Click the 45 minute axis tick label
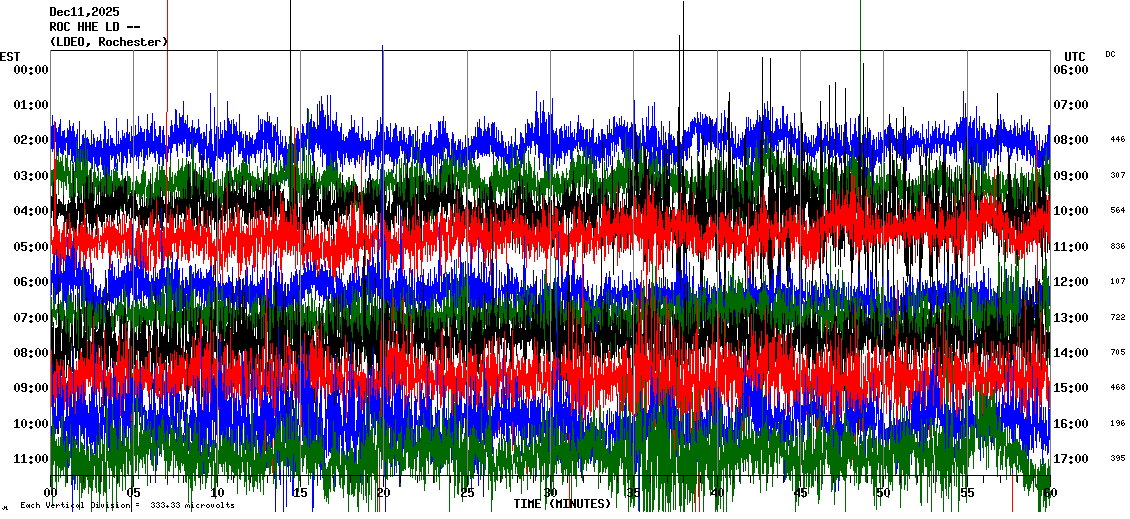This screenshot has height=519, width=1130. [800, 493]
